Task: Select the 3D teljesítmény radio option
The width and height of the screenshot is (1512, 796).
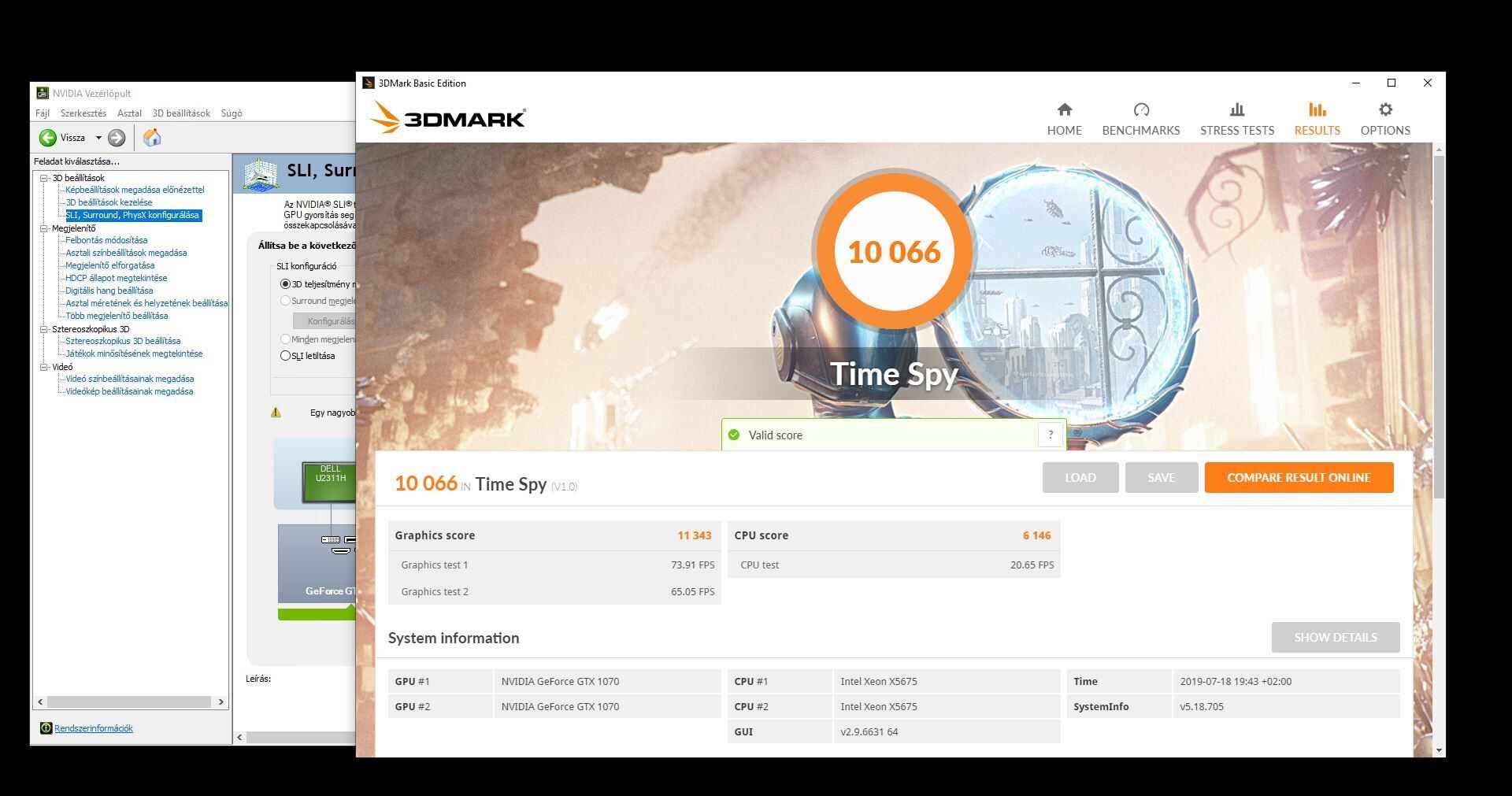Action: [285, 284]
